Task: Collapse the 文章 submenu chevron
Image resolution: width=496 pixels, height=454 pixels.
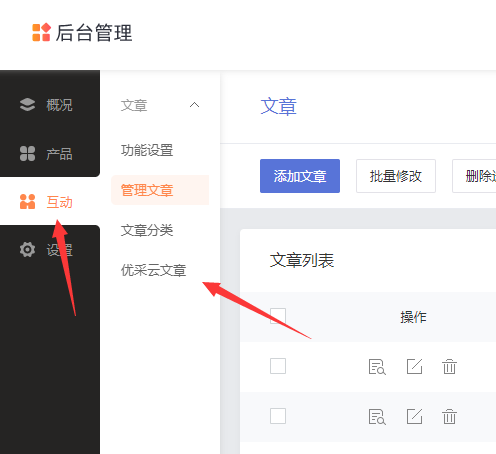Action: tap(194, 105)
